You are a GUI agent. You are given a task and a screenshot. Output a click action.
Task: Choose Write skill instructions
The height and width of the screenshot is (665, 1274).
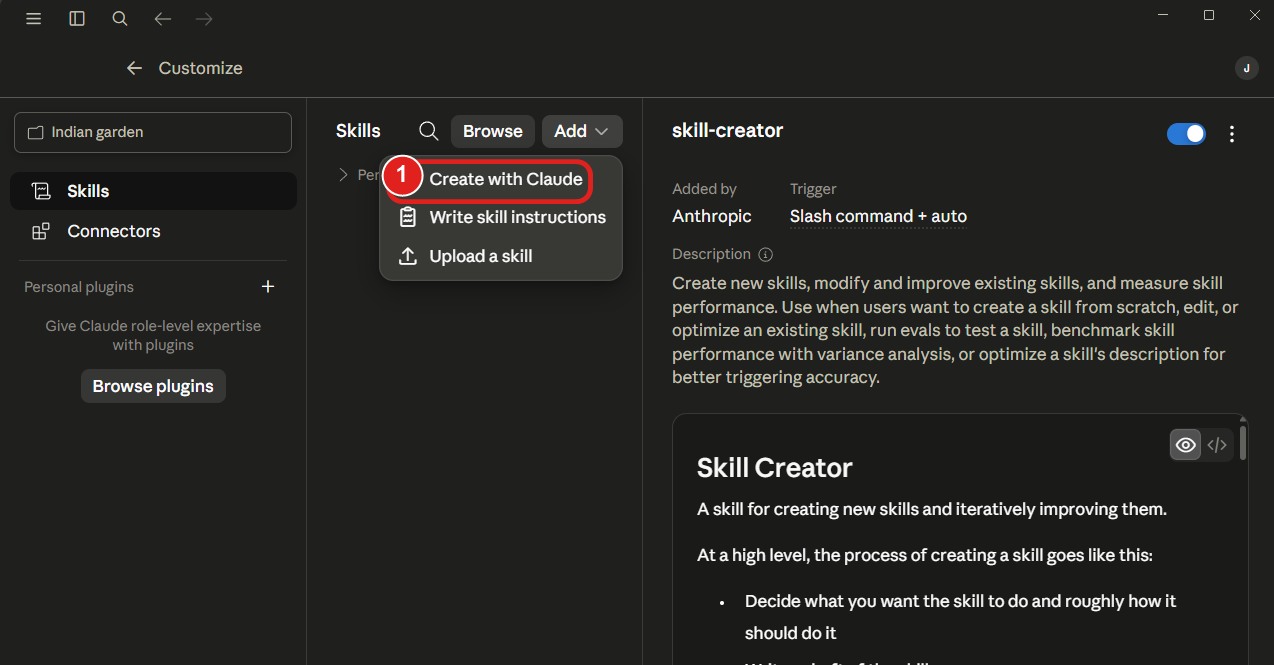click(x=501, y=217)
